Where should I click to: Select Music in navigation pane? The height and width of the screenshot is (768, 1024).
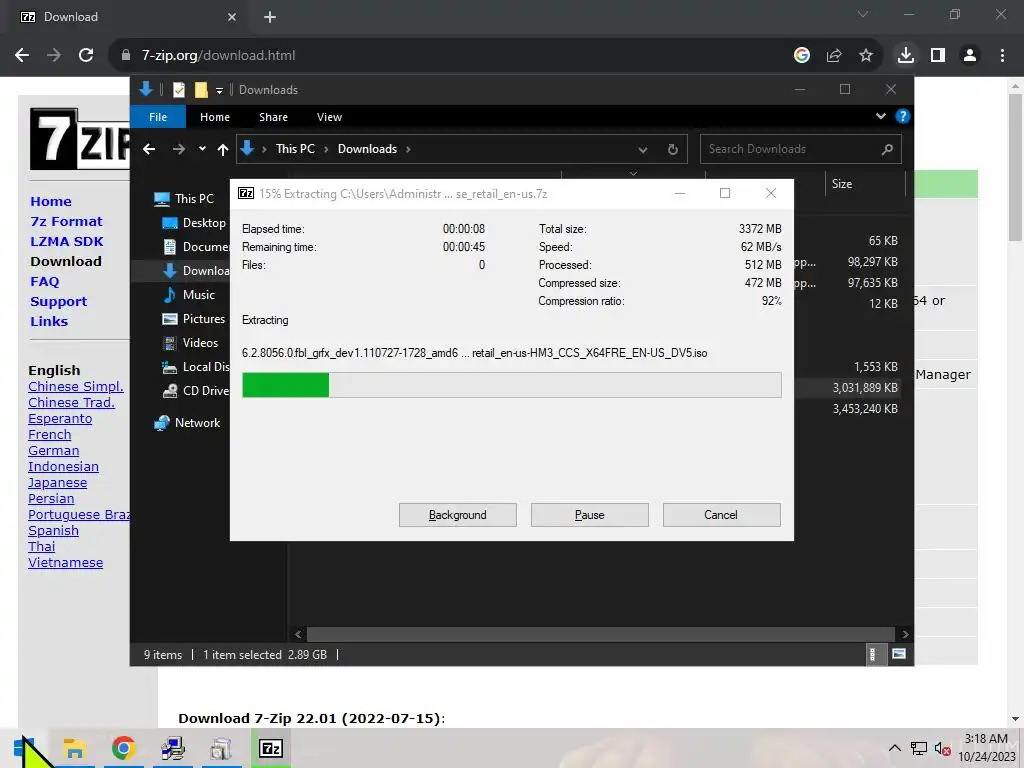pyautogui.click(x=189, y=295)
